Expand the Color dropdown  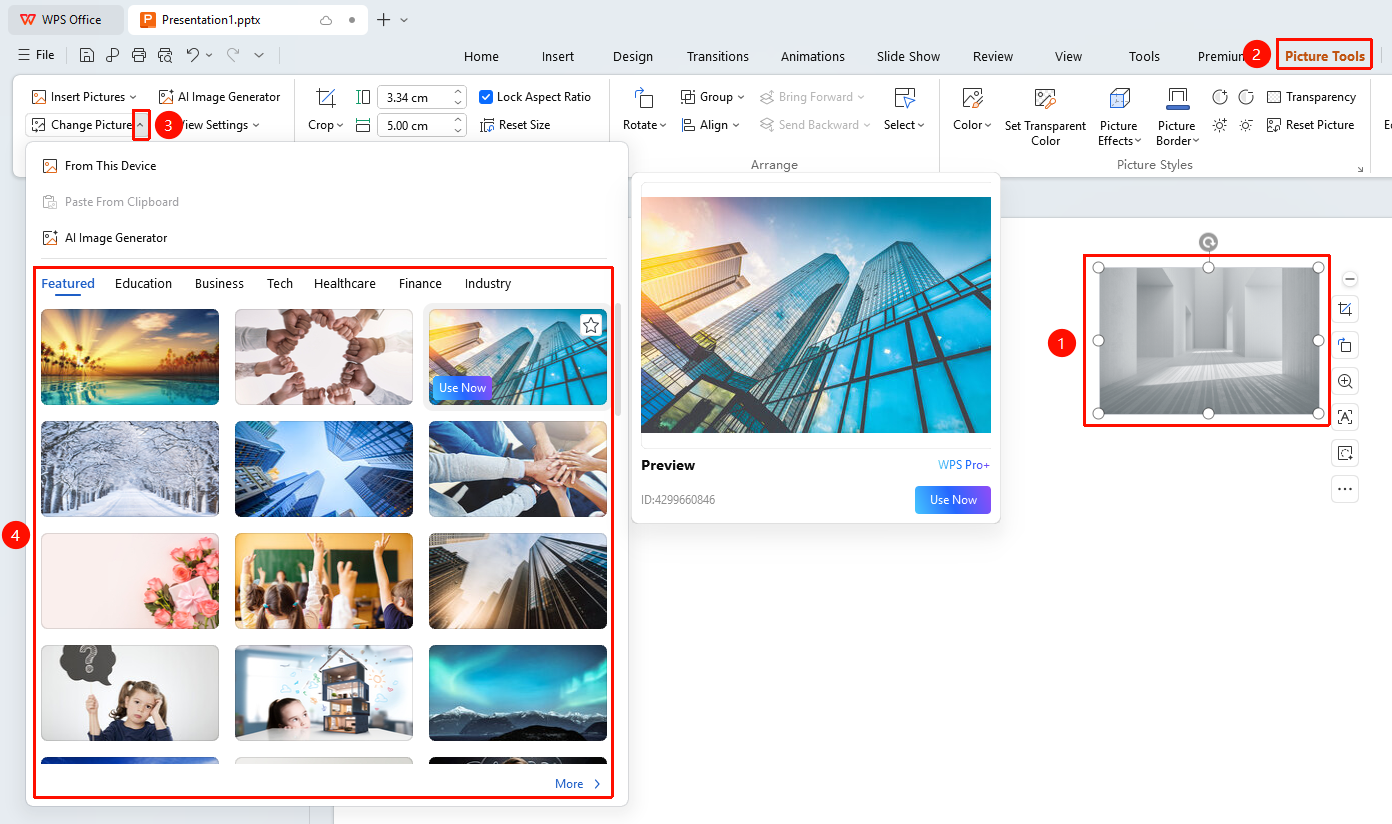pyautogui.click(x=988, y=125)
